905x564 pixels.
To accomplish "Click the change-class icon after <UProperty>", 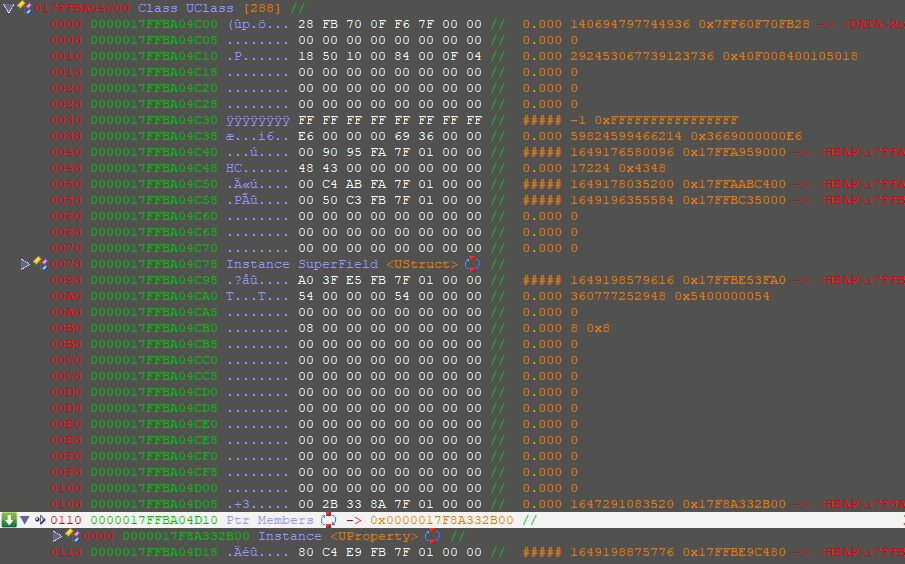I will 432,536.
